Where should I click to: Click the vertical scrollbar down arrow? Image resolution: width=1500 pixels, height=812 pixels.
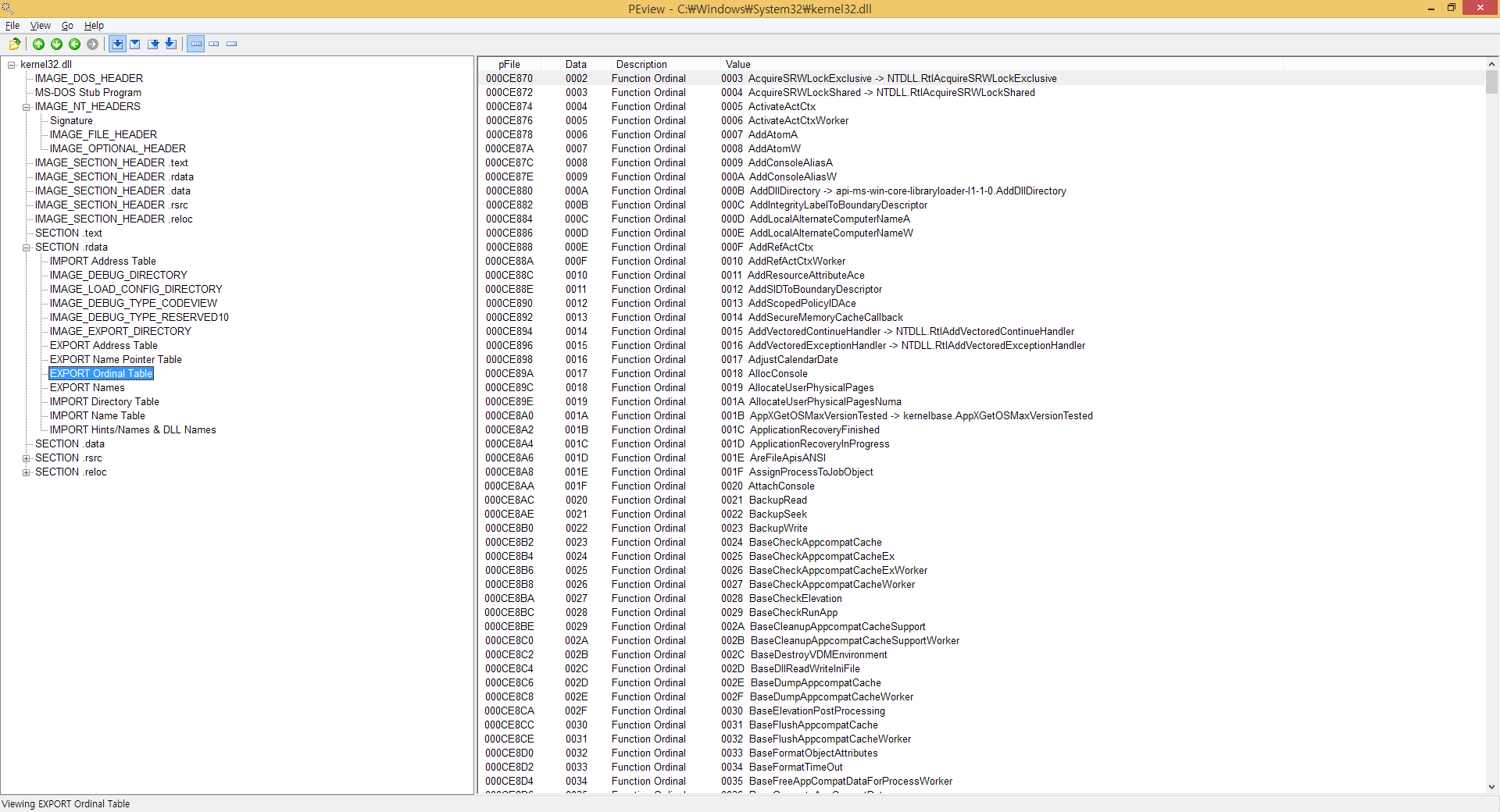[x=1492, y=787]
